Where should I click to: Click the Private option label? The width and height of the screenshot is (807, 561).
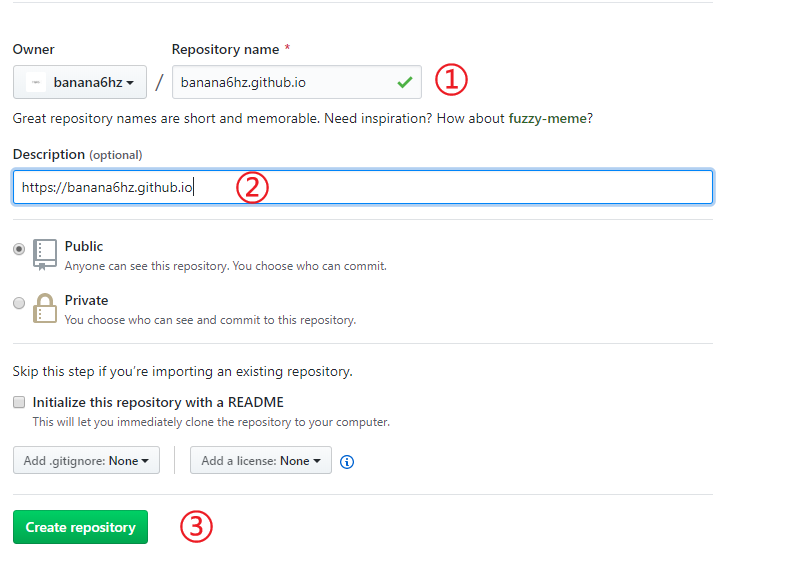(86, 300)
